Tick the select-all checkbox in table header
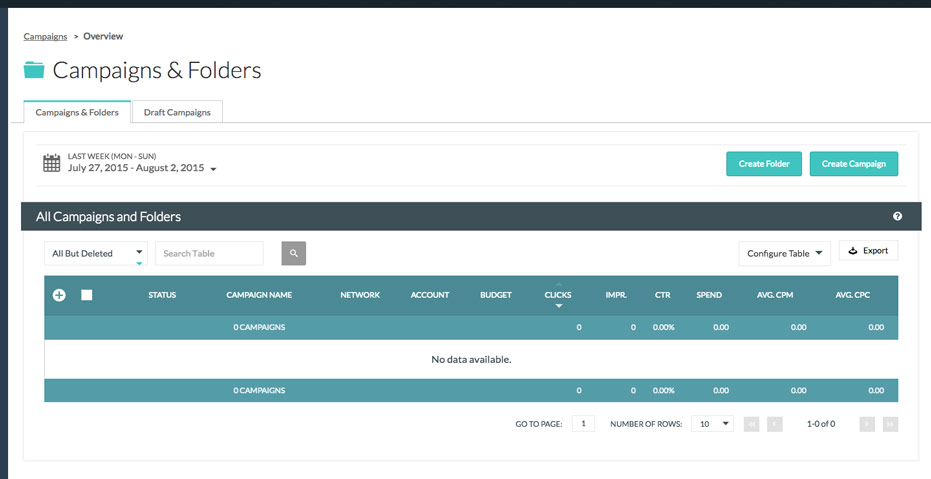Viewport: 931px width, 479px height. (x=87, y=295)
